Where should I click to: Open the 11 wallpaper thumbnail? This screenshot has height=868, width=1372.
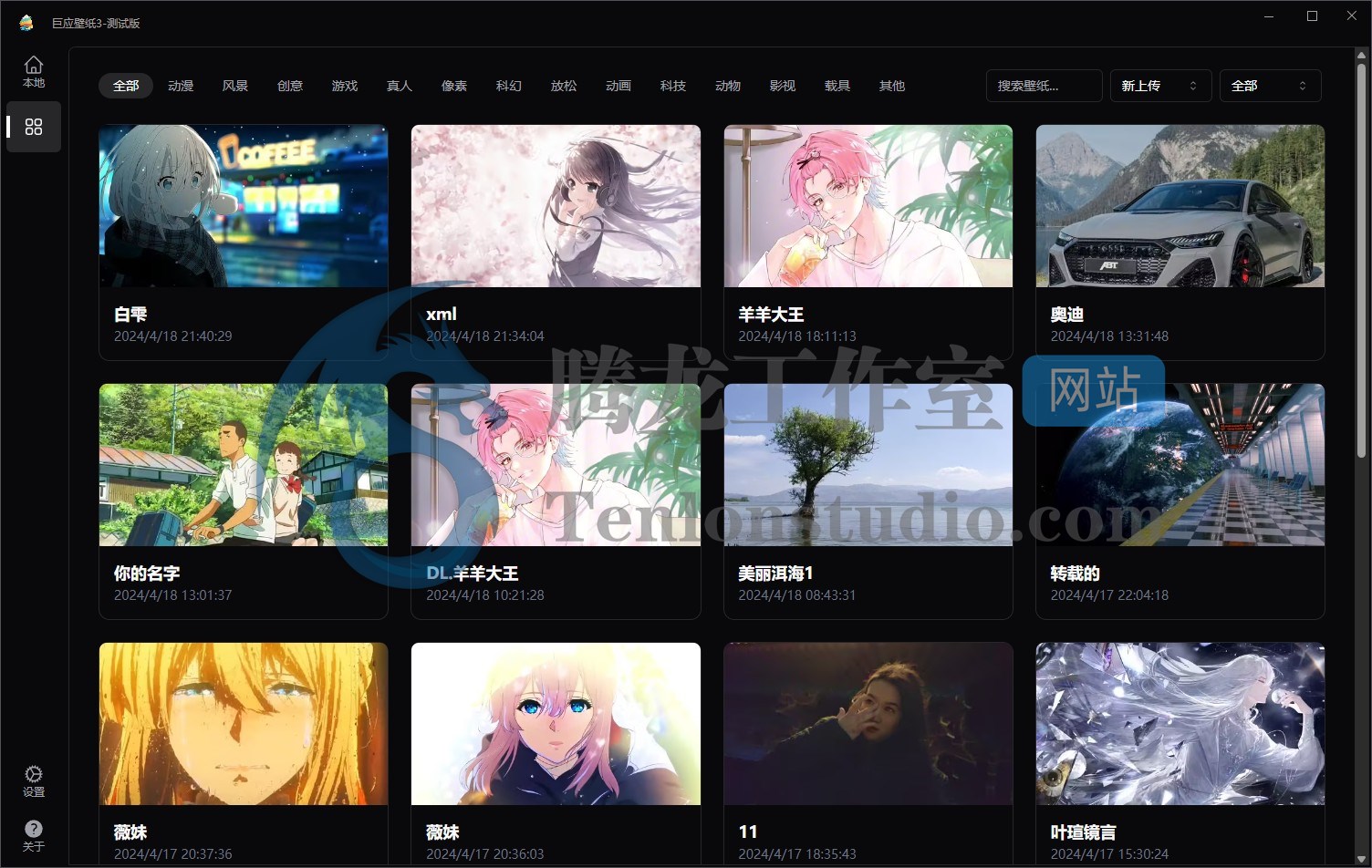tap(868, 724)
